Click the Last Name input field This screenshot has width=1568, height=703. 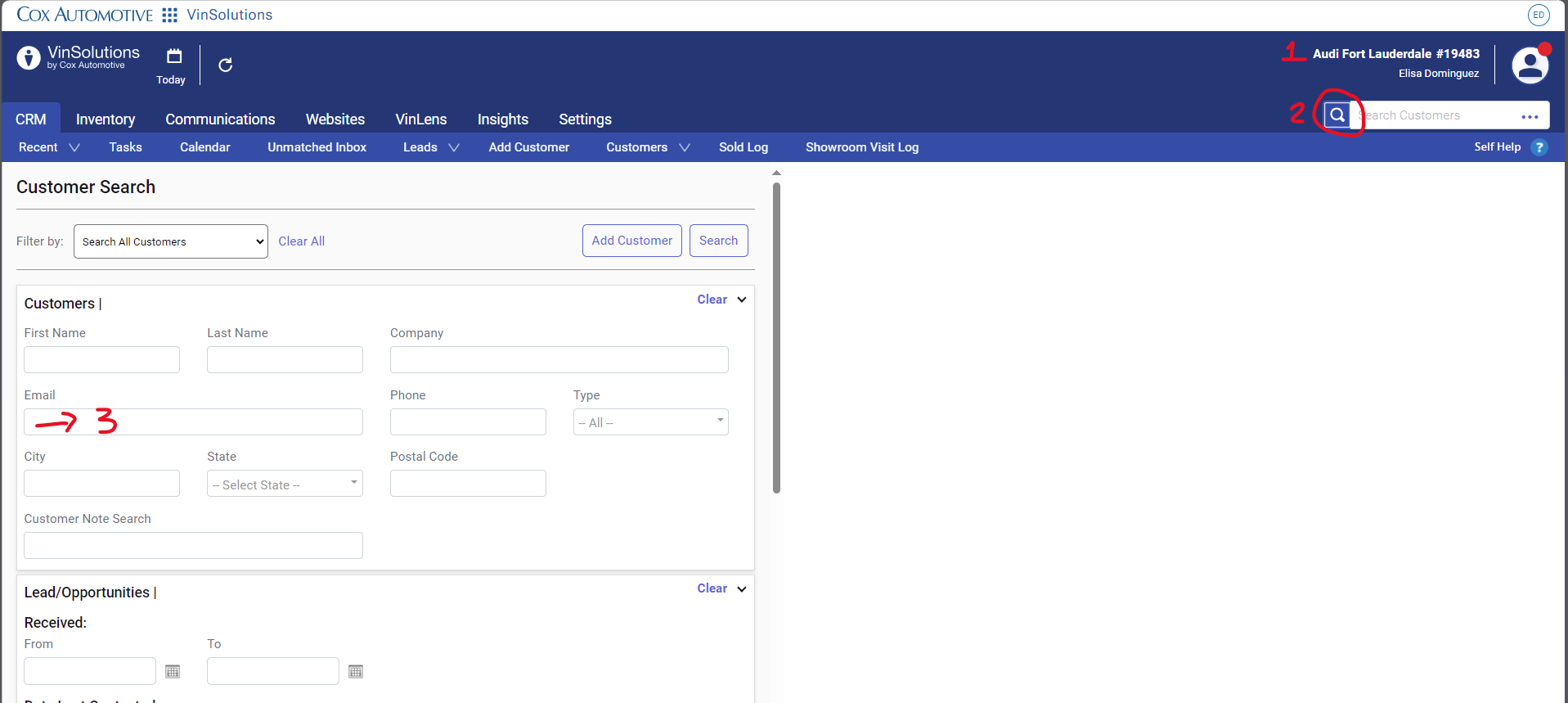[x=285, y=360]
